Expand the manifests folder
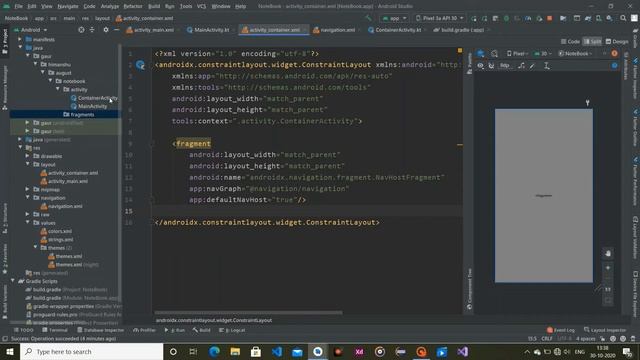The height and width of the screenshot is (360, 640). (20, 39)
